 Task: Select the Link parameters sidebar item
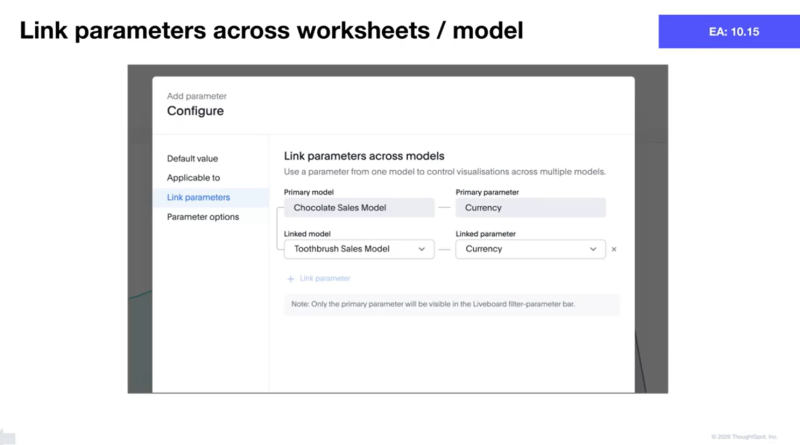point(198,198)
